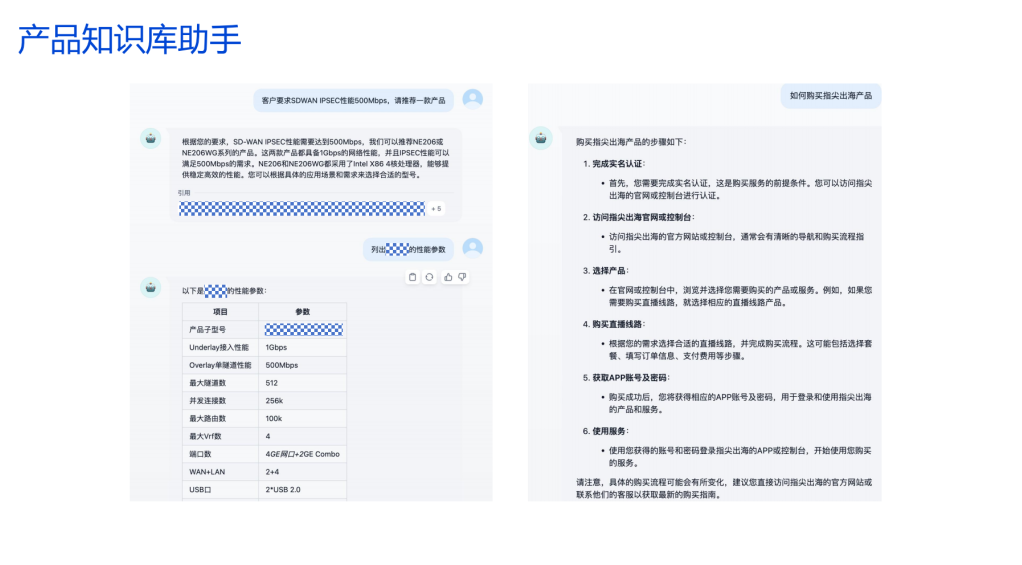Give thumbs down to the performance answer

(462, 277)
